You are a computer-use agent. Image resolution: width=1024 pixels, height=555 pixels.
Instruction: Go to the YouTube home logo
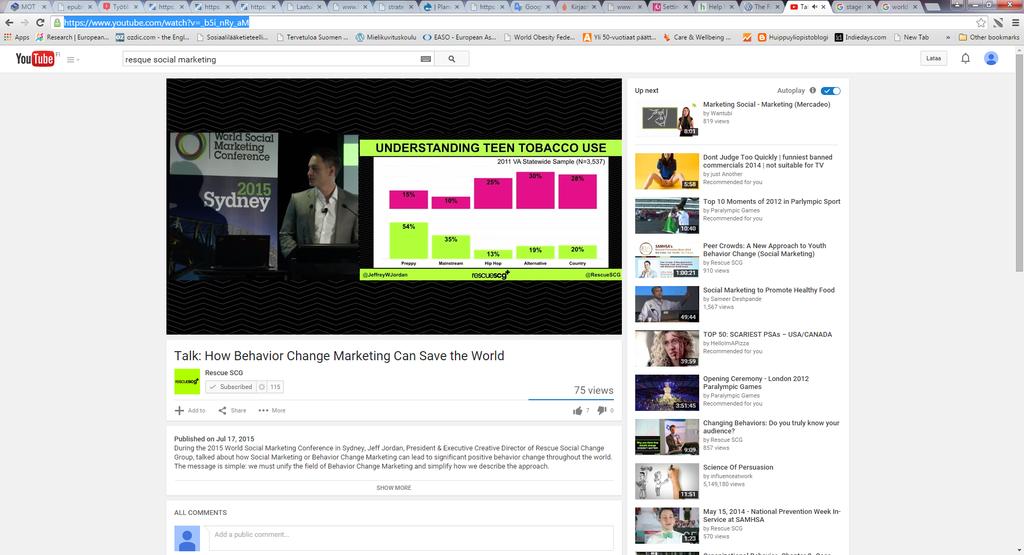pyautogui.click(x=35, y=59)
